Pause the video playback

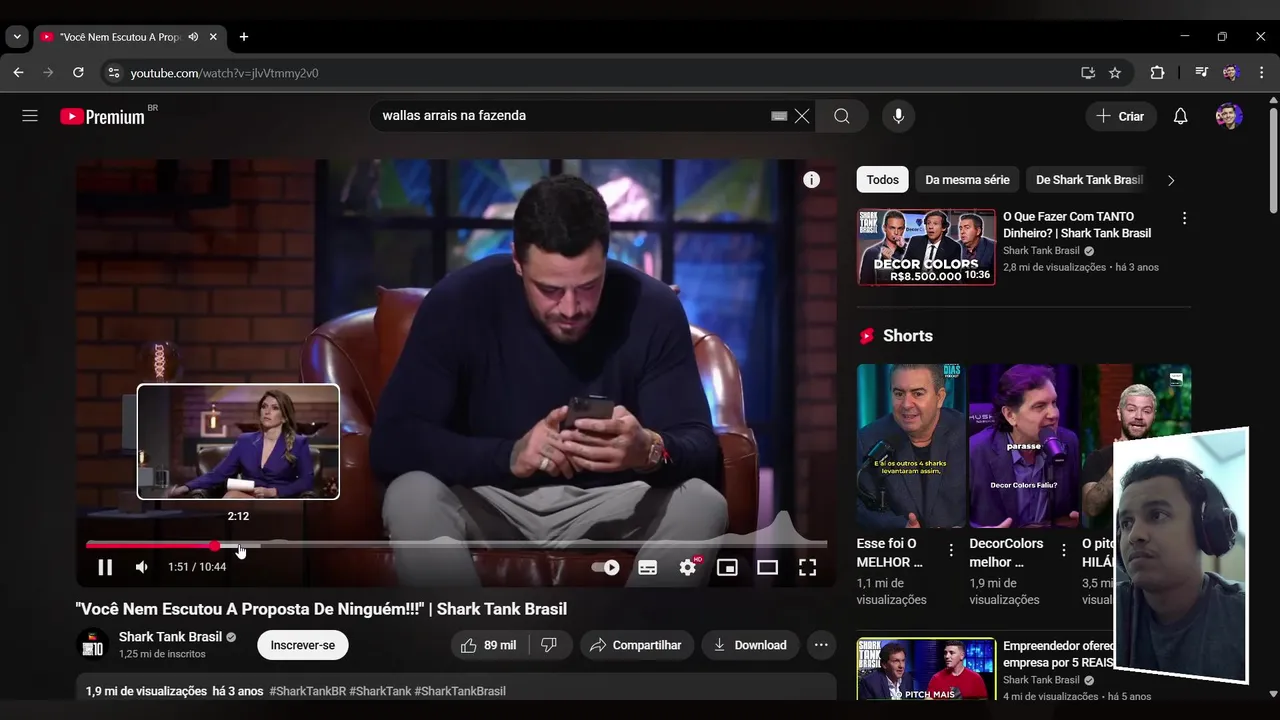[105, 567]
